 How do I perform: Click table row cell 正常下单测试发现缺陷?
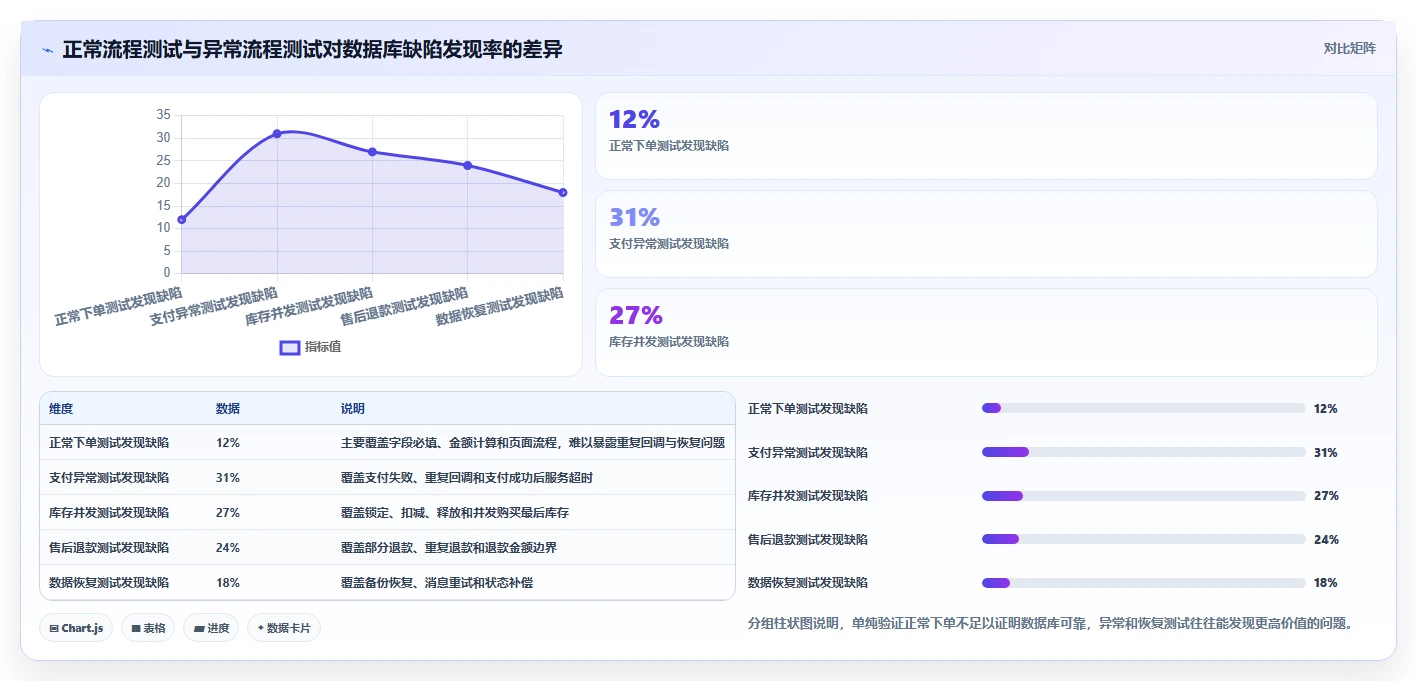click(109, 442)
